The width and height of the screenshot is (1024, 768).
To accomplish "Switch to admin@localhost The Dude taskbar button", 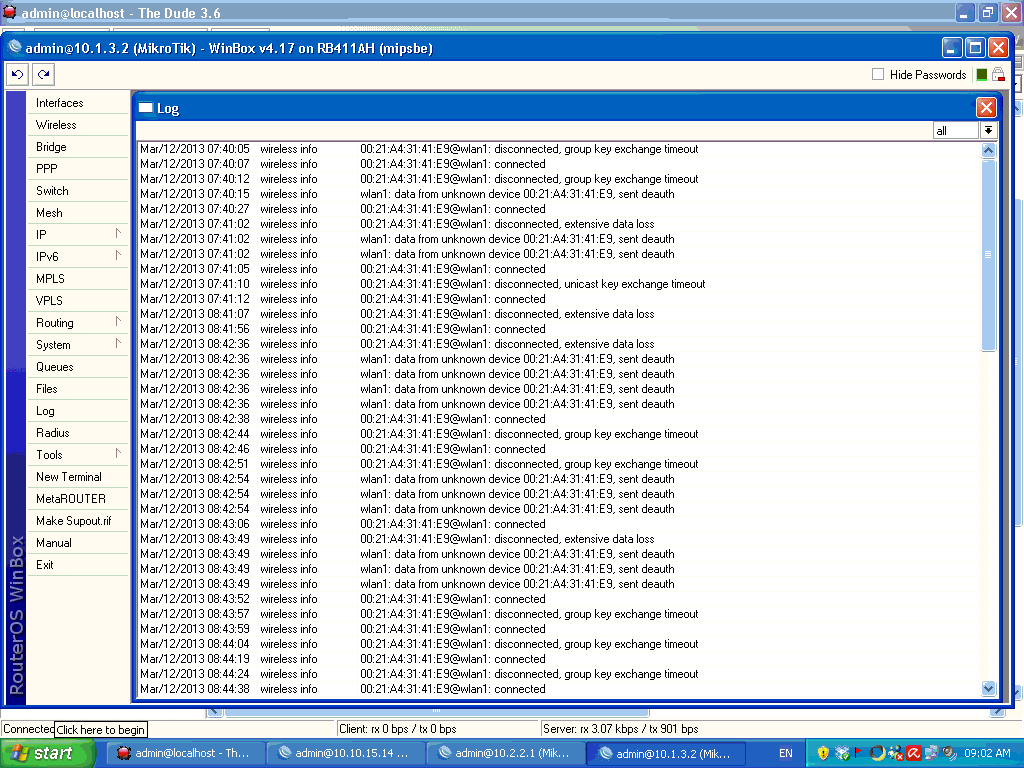I will [185, 754].
